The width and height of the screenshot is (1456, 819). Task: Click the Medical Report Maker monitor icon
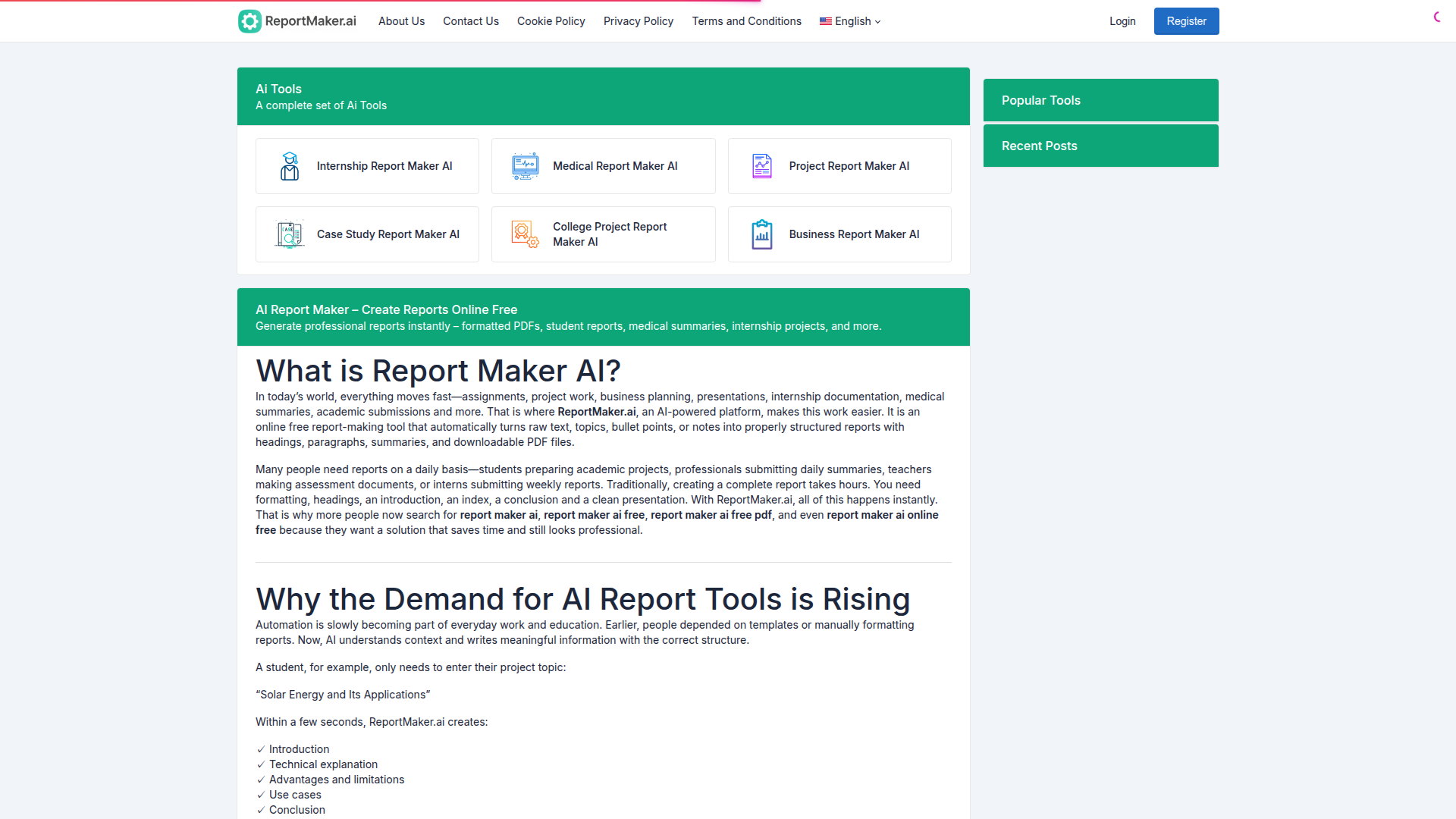click(526, 166)
